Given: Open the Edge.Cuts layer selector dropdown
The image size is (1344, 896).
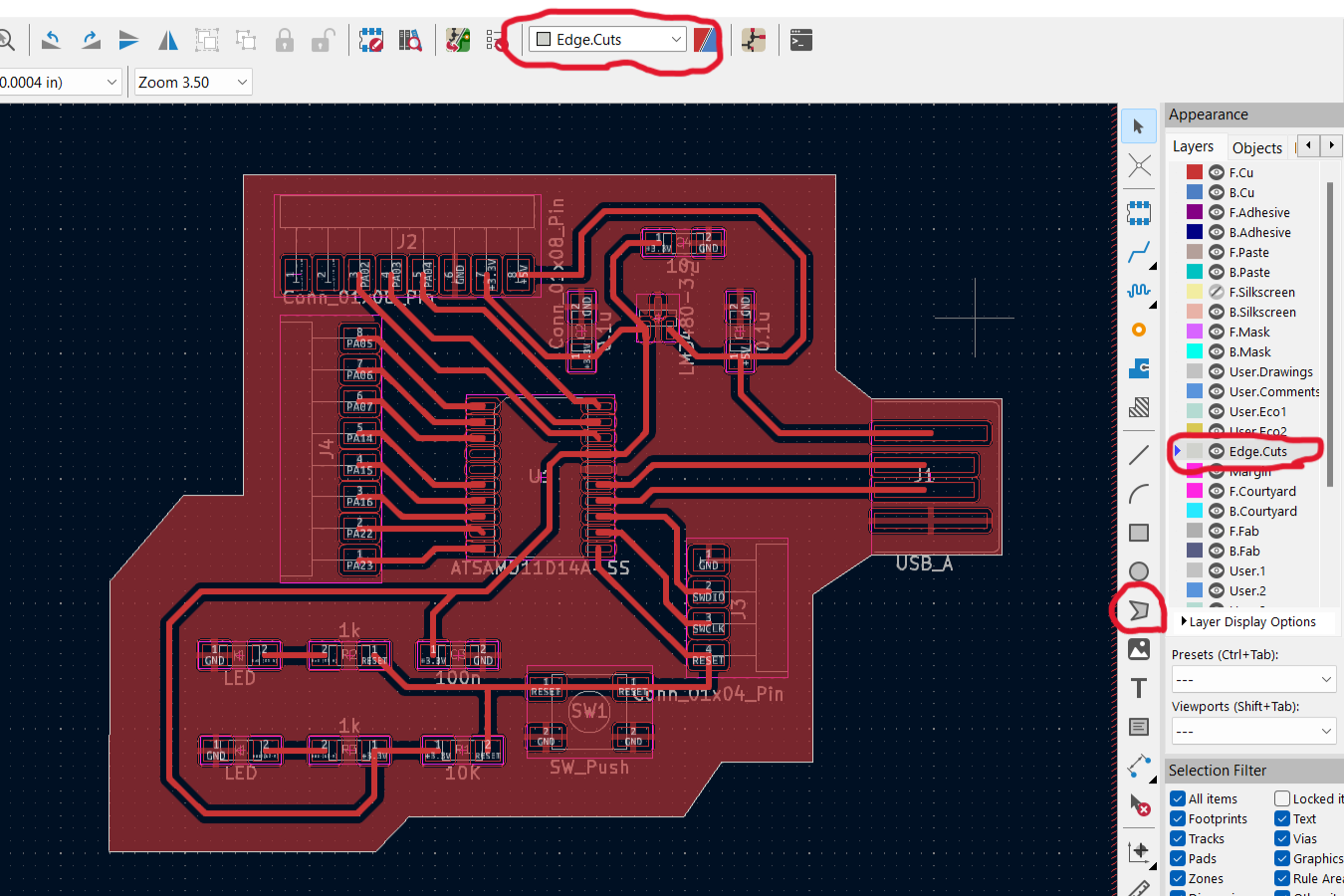Looking at the screenshot, I should [x=607, y=40].
